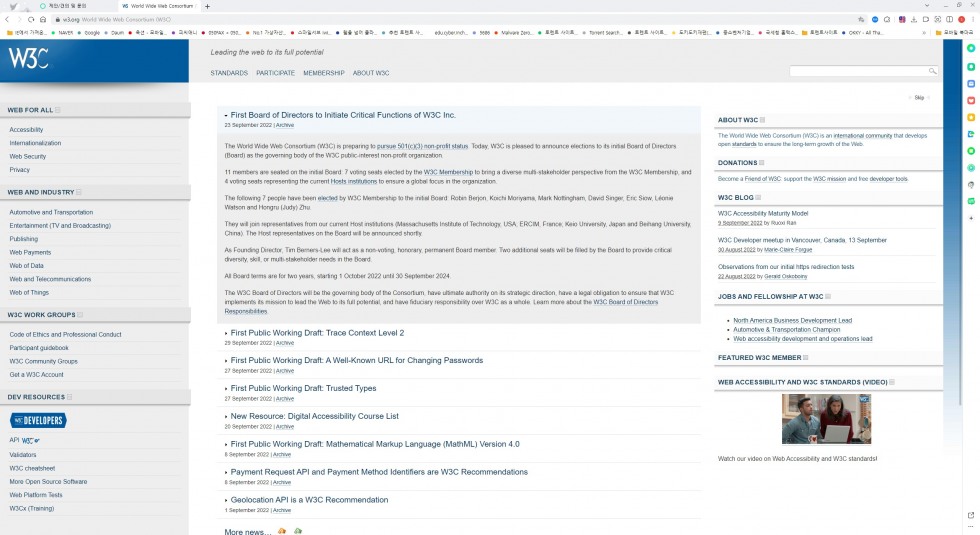980x535 pixels.
Task: Click the browser forward arrow
Action: click(x=19, y=19)
